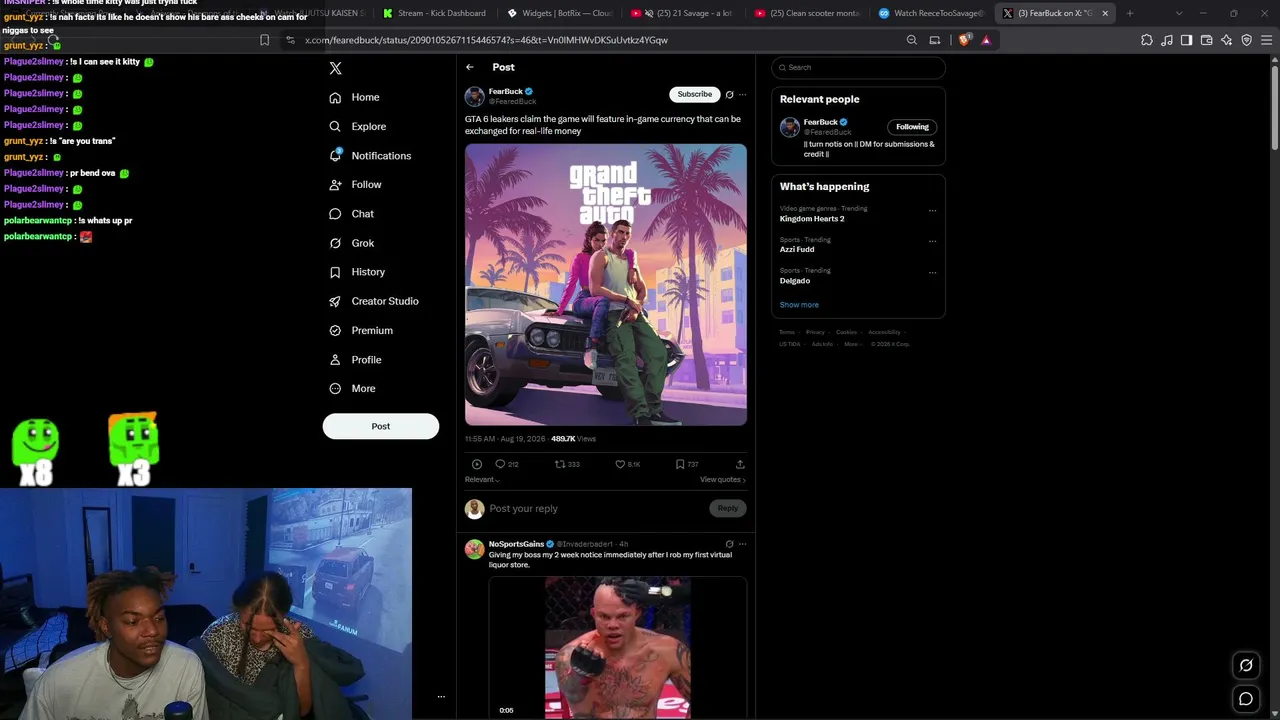
Task: Open options for Delgado trend
Action: click(x=932, y=272)
